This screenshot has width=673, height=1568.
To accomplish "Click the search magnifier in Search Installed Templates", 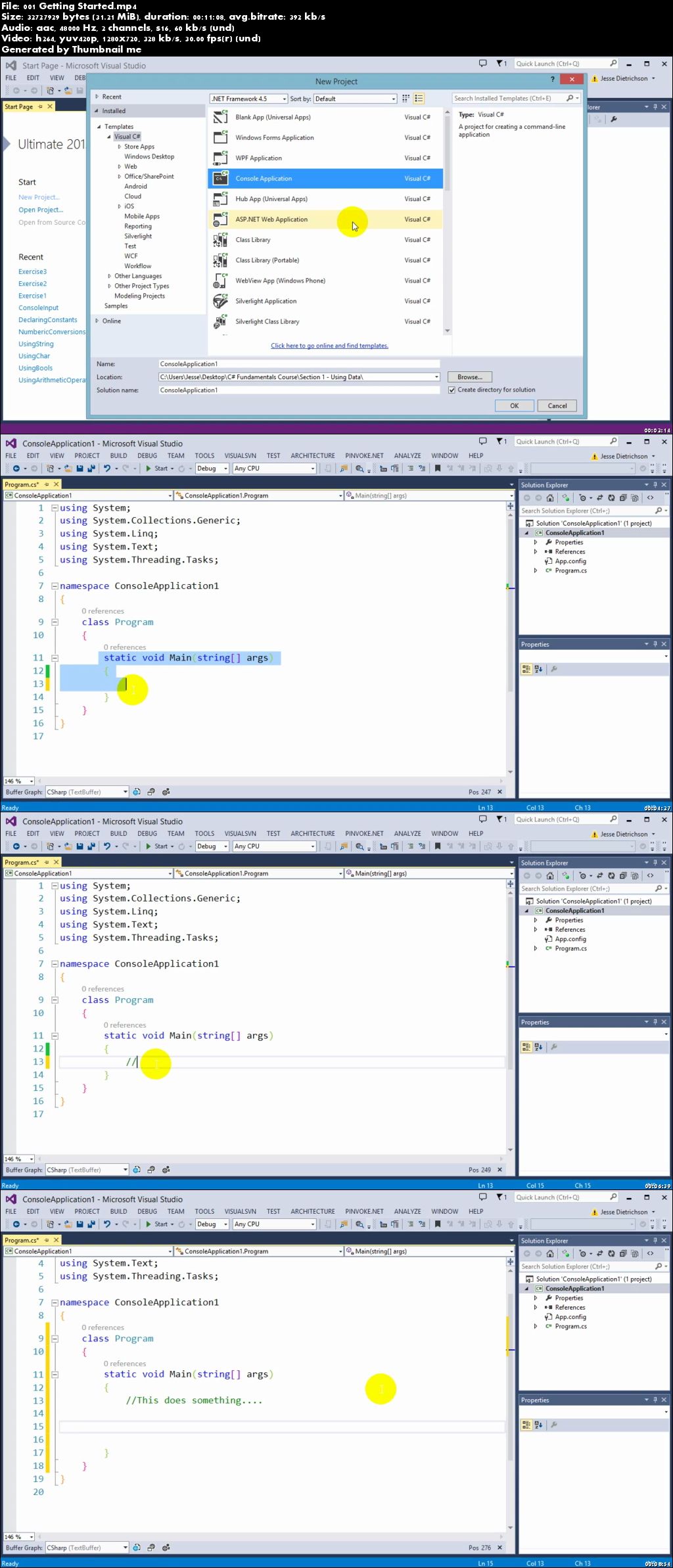I will pos(570,99).
